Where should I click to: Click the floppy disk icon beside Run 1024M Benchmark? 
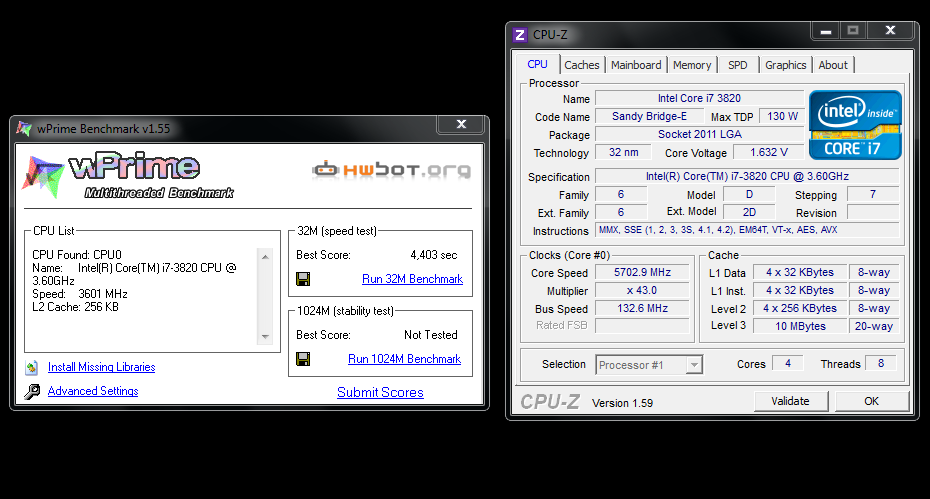point(303,359)
